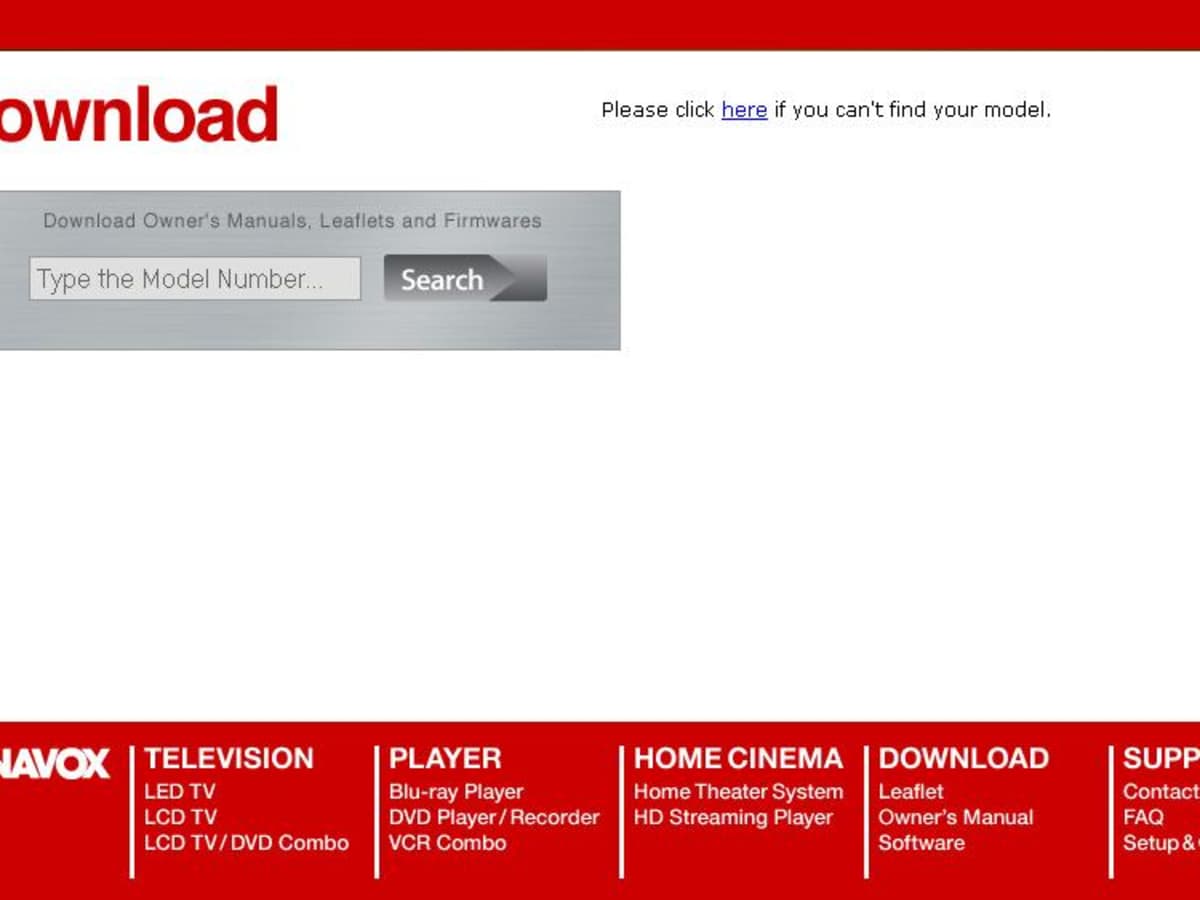
Task: Open the HD Streaming Player link
Action: pos(733,817)
